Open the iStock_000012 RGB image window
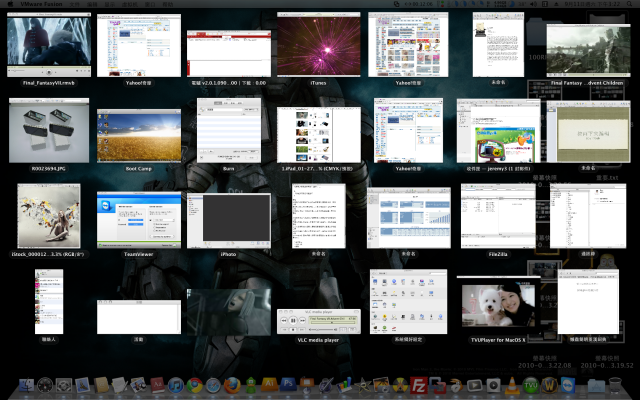 click(x=49, y=216)
